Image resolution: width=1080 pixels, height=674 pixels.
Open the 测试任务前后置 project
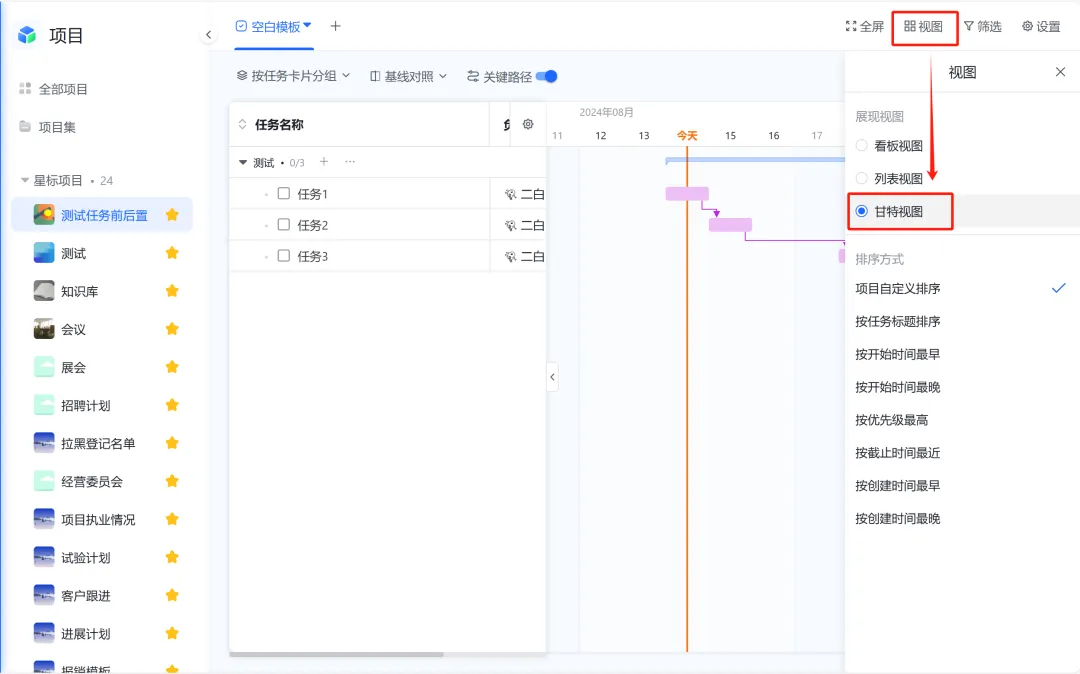(x=104, y=215)
